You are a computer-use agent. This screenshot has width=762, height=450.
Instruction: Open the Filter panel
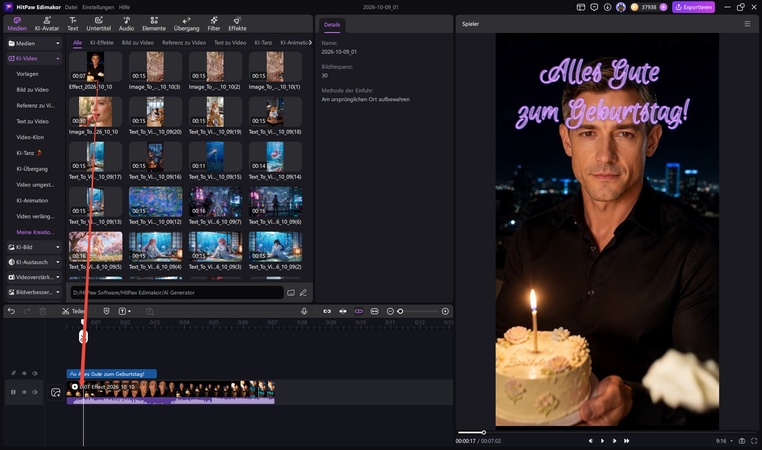pos(214,23)
